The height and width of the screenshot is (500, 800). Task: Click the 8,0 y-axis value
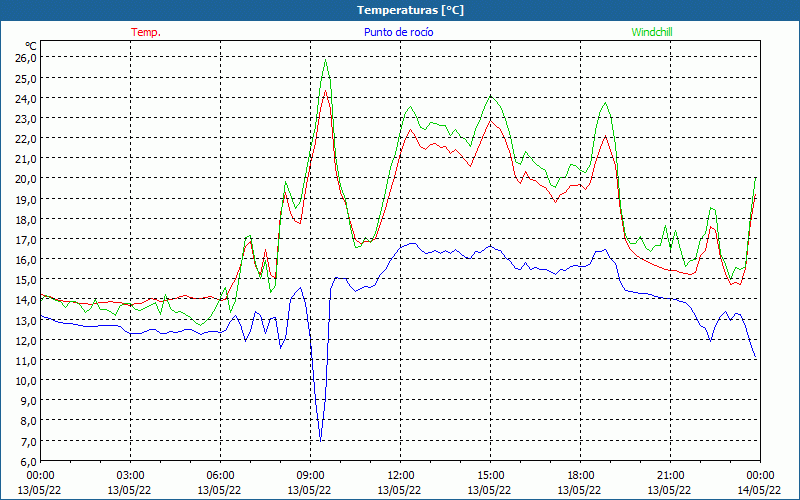tap(28, 421)
